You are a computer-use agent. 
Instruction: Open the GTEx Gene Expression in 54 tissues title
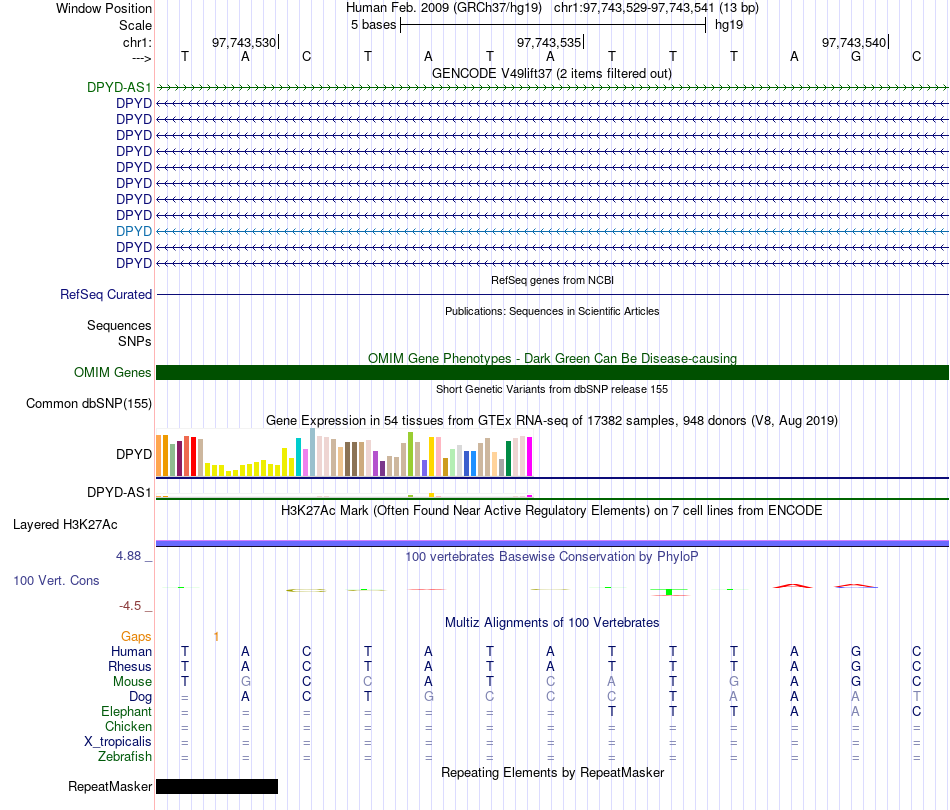click(x=552, y=420)
